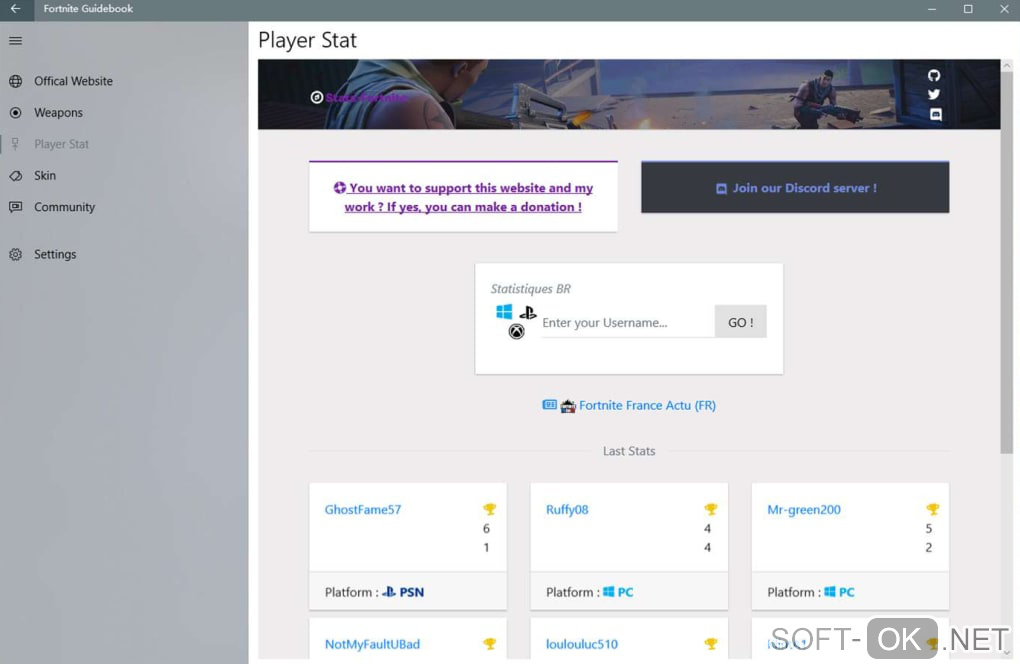Click the Stats Fortnite logo in banner
This screenshot has height=664, width=1020.
pyautogui.click(x=358, y=98)
